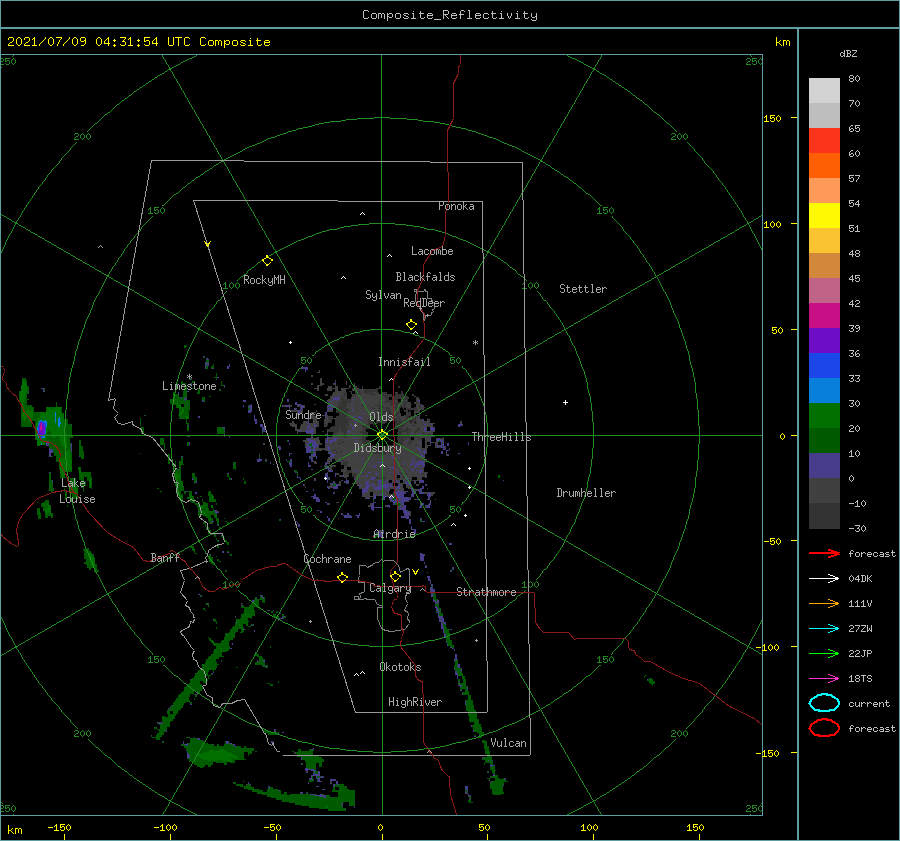Click the RockyMH label text
The height and width of the screenshot is (841, 900).
point(264,280)
